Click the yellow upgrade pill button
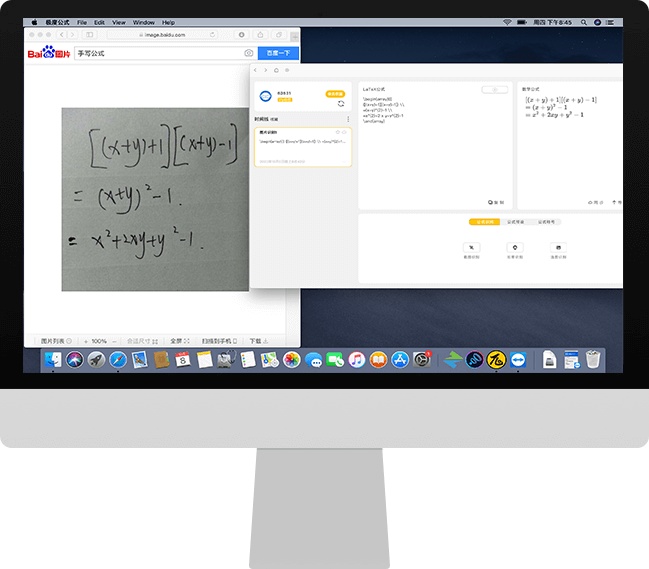 (x=335, y=94)
